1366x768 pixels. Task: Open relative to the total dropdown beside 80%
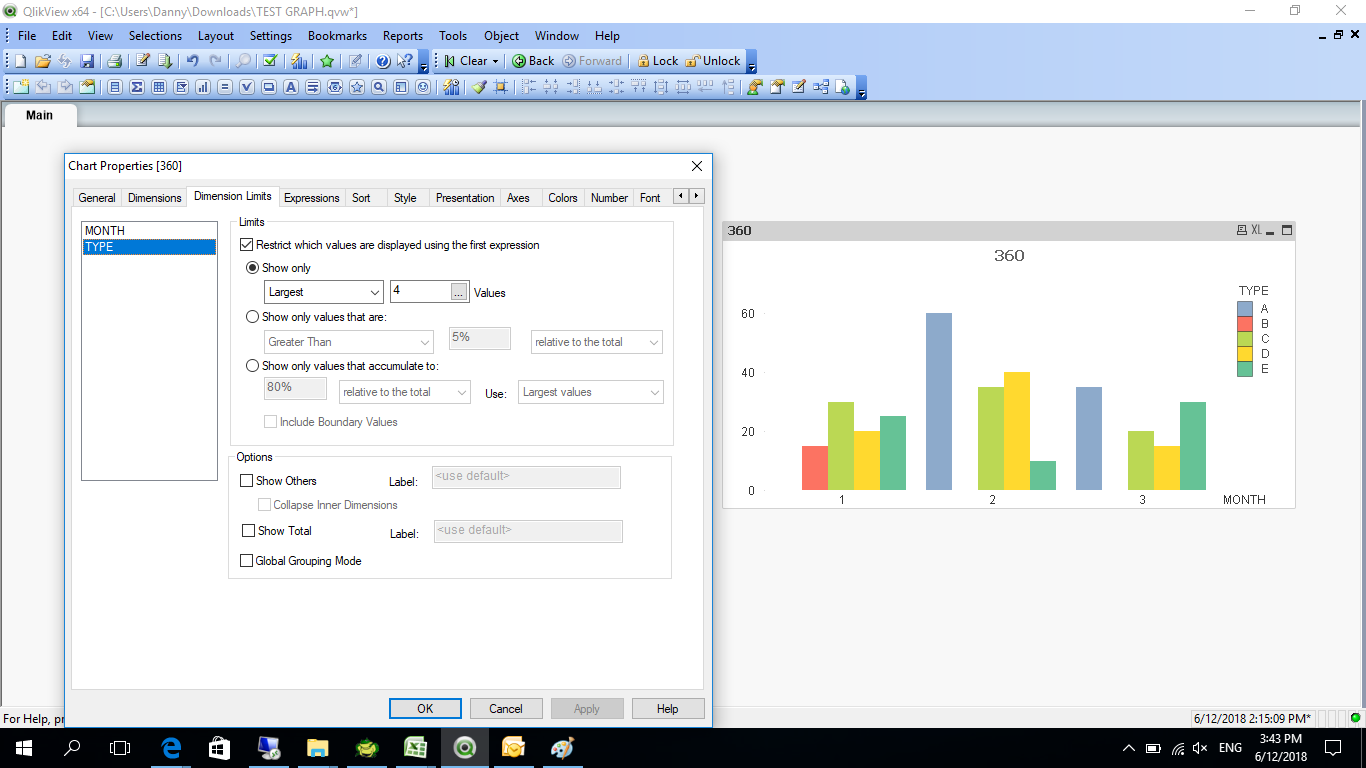[405, 392]
